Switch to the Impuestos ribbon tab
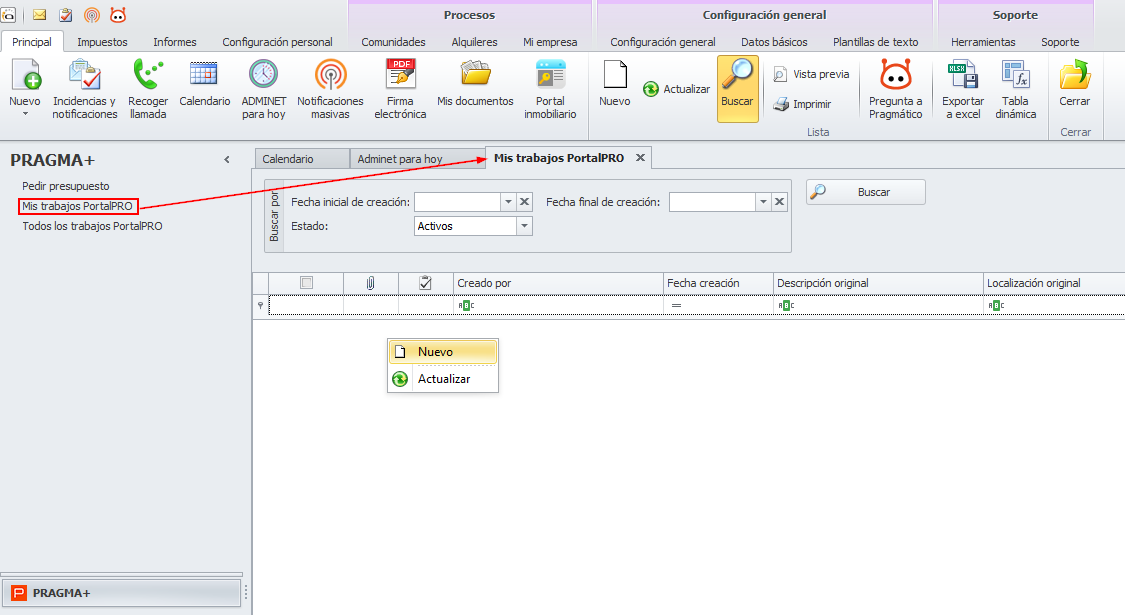Viewport: 1125px width, 615px height. 102,42
